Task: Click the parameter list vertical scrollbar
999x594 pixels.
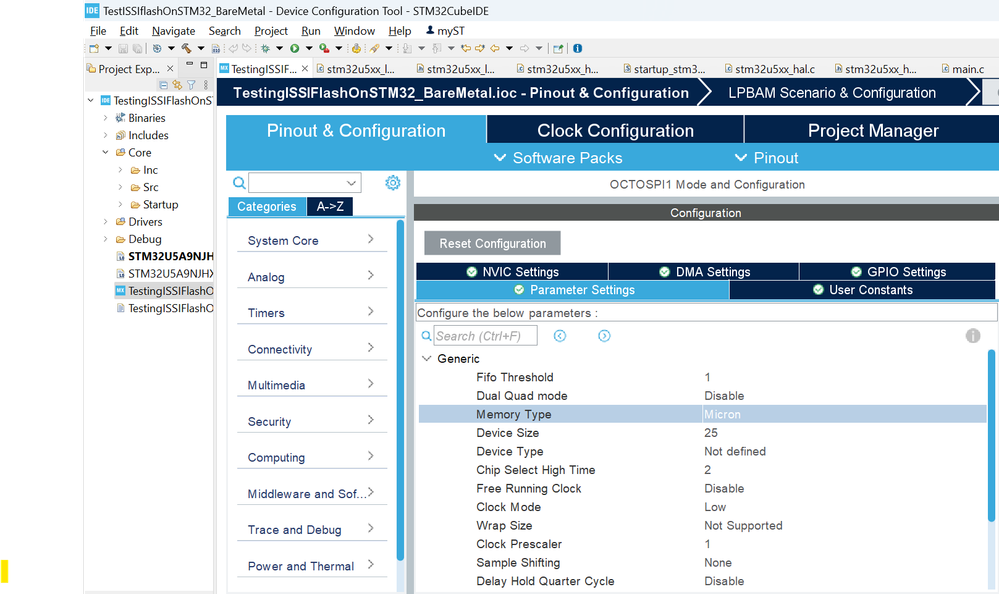Action: point(991,435)
